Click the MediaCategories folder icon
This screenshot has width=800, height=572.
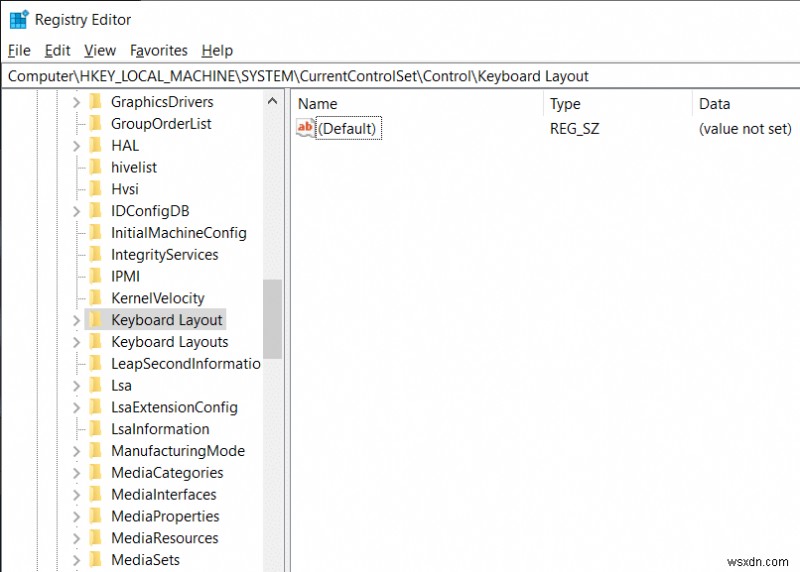pos(95,472)
